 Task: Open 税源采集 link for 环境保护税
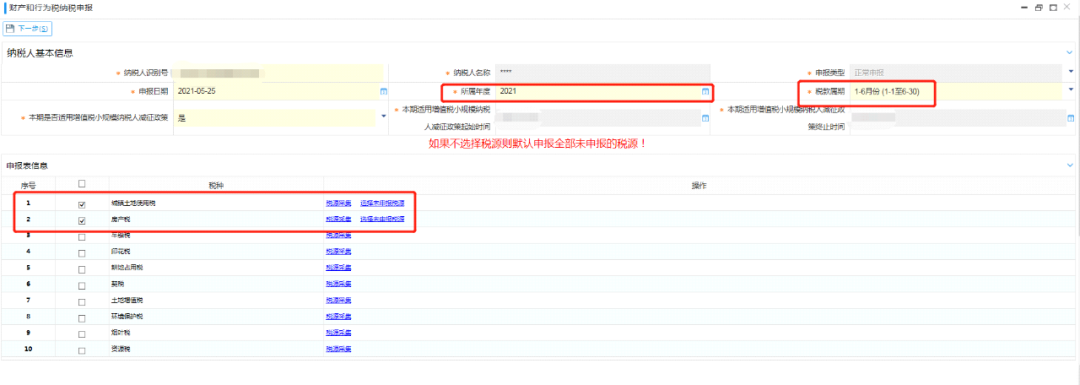(x=339, y=316)
